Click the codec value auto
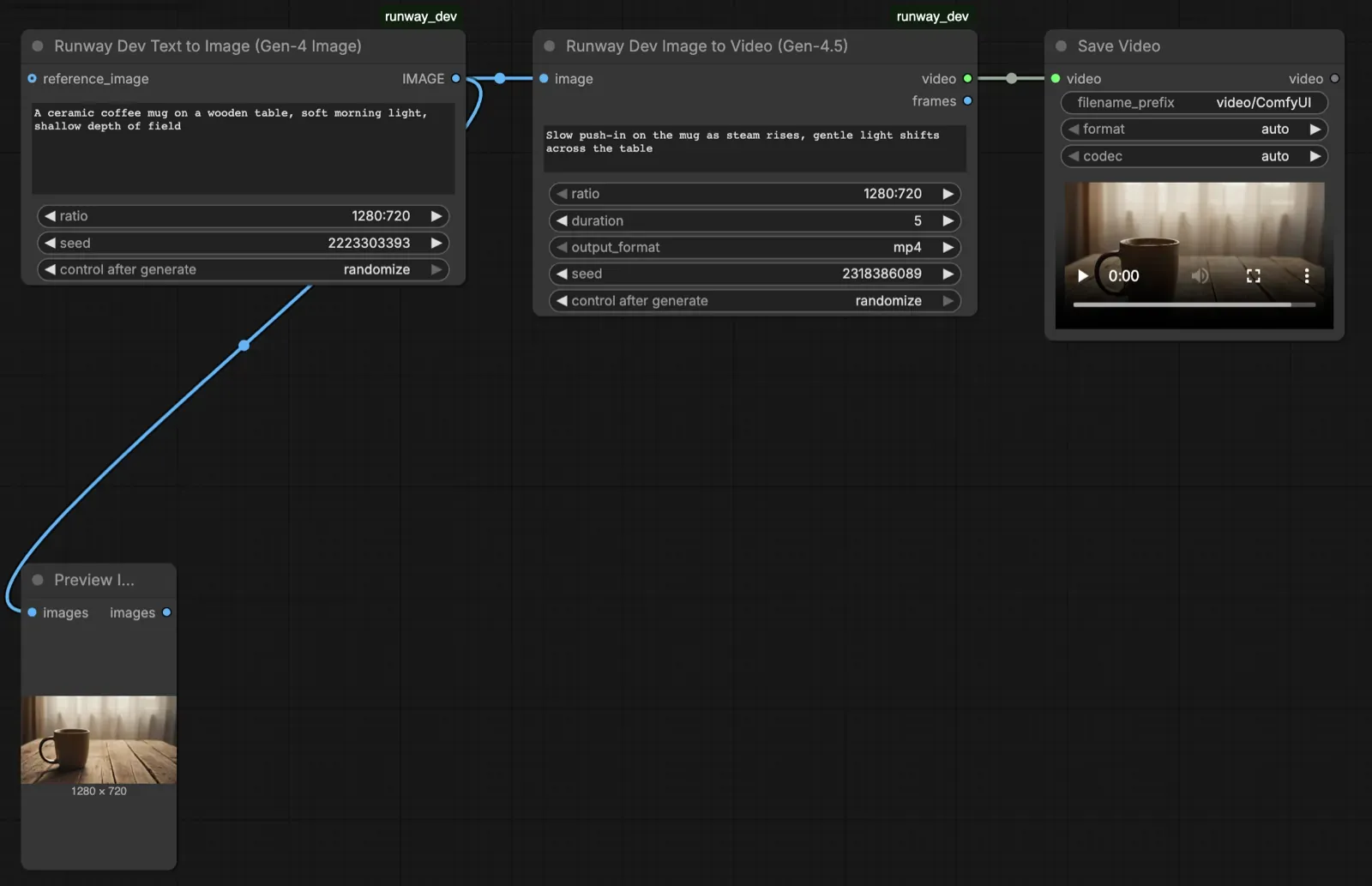The width and height of the screenshot is (1372, 886). pyautogui.click(x=1275, y=156)
